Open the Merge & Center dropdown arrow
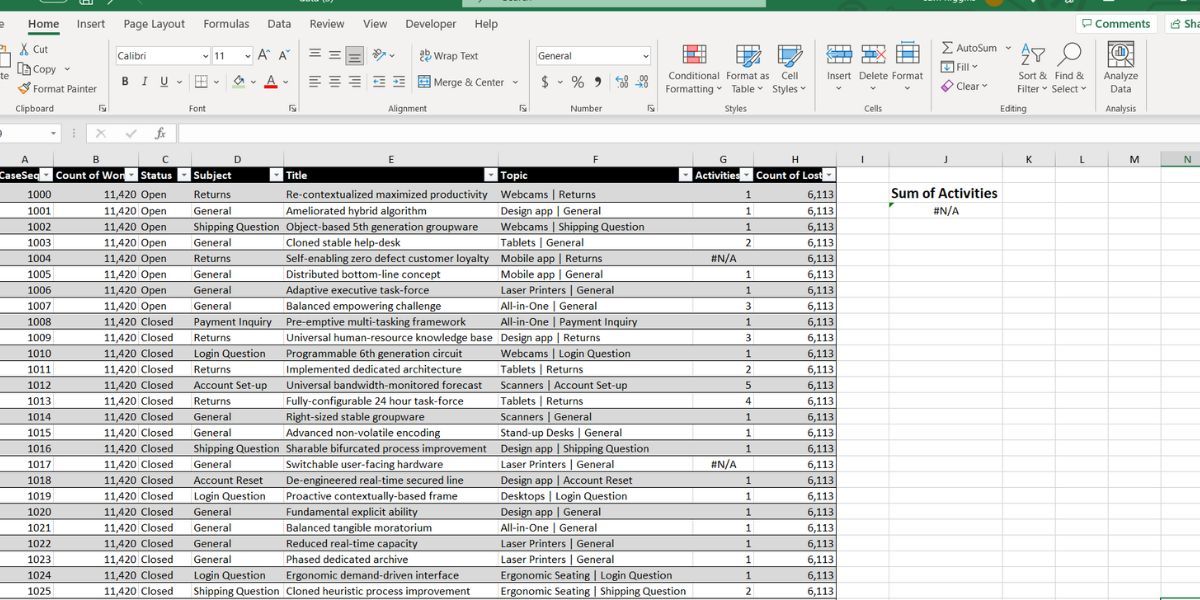1200x600 pixels. 516,82
